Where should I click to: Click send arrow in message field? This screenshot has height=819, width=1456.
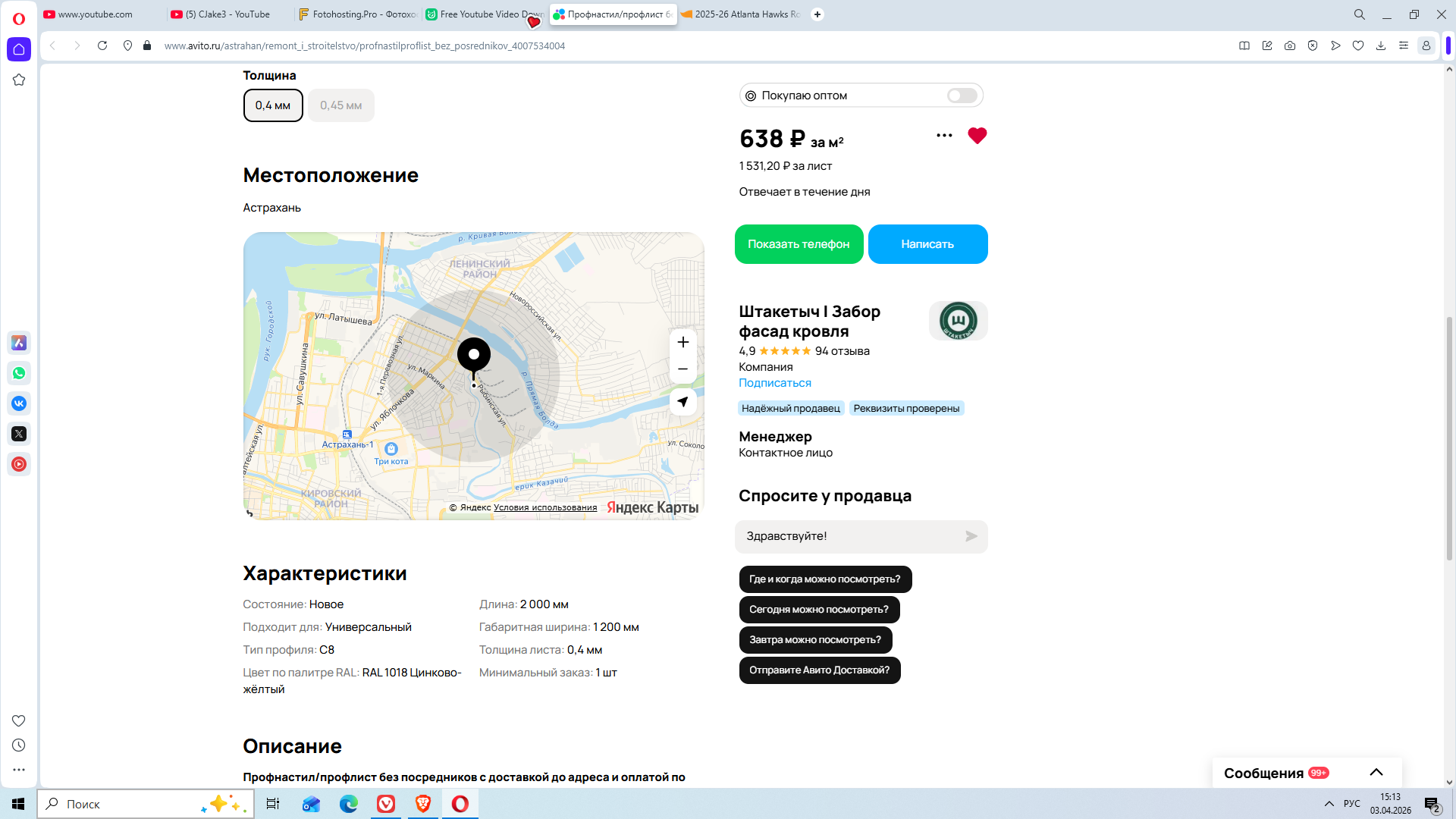point(971,536)
